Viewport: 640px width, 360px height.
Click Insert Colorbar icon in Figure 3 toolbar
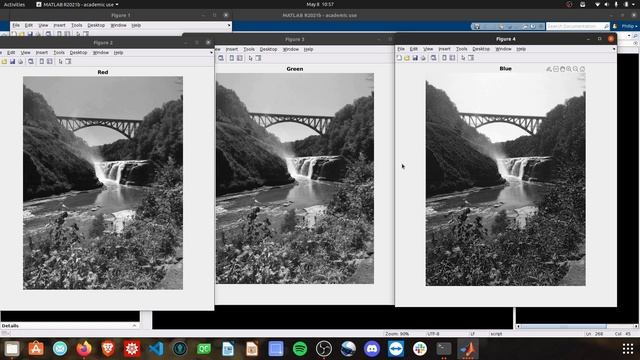click(231, 58)
